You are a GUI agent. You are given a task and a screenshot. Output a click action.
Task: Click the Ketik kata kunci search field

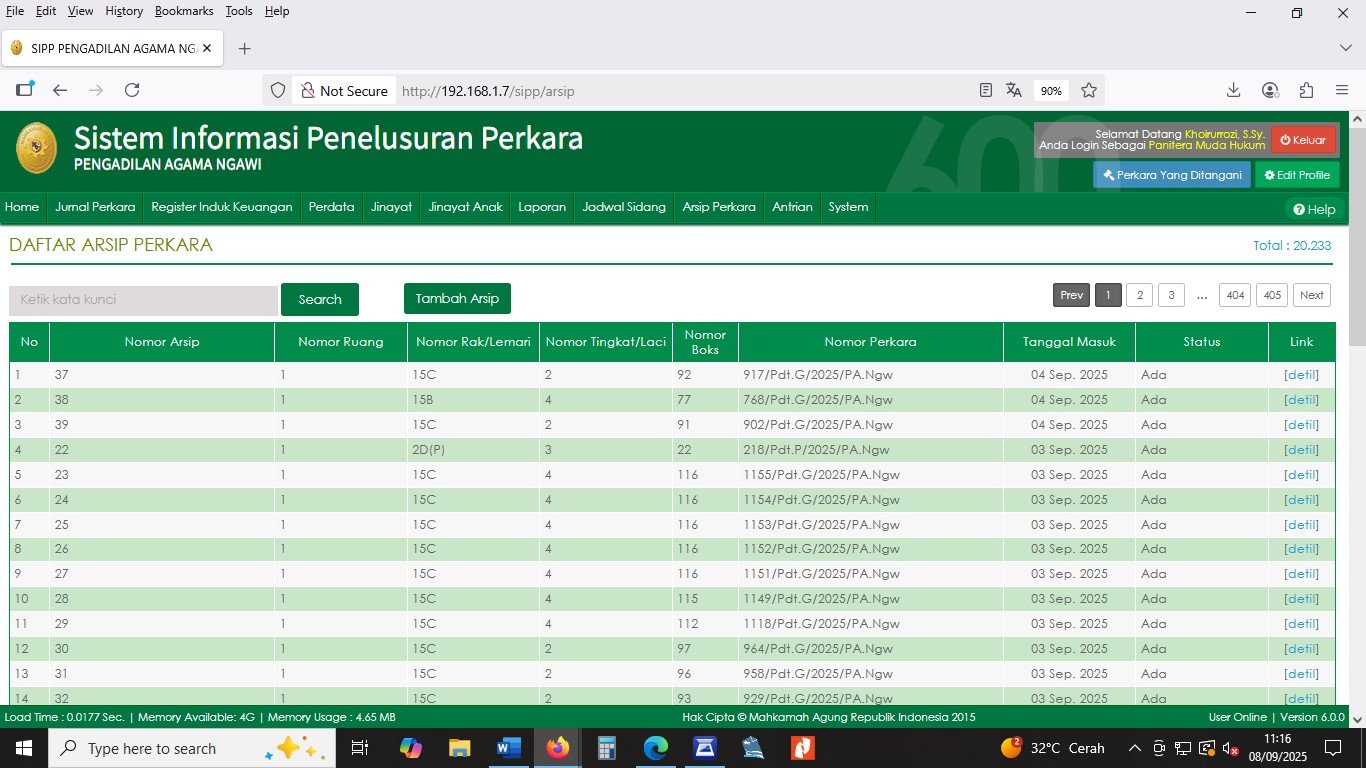point(142,300)
